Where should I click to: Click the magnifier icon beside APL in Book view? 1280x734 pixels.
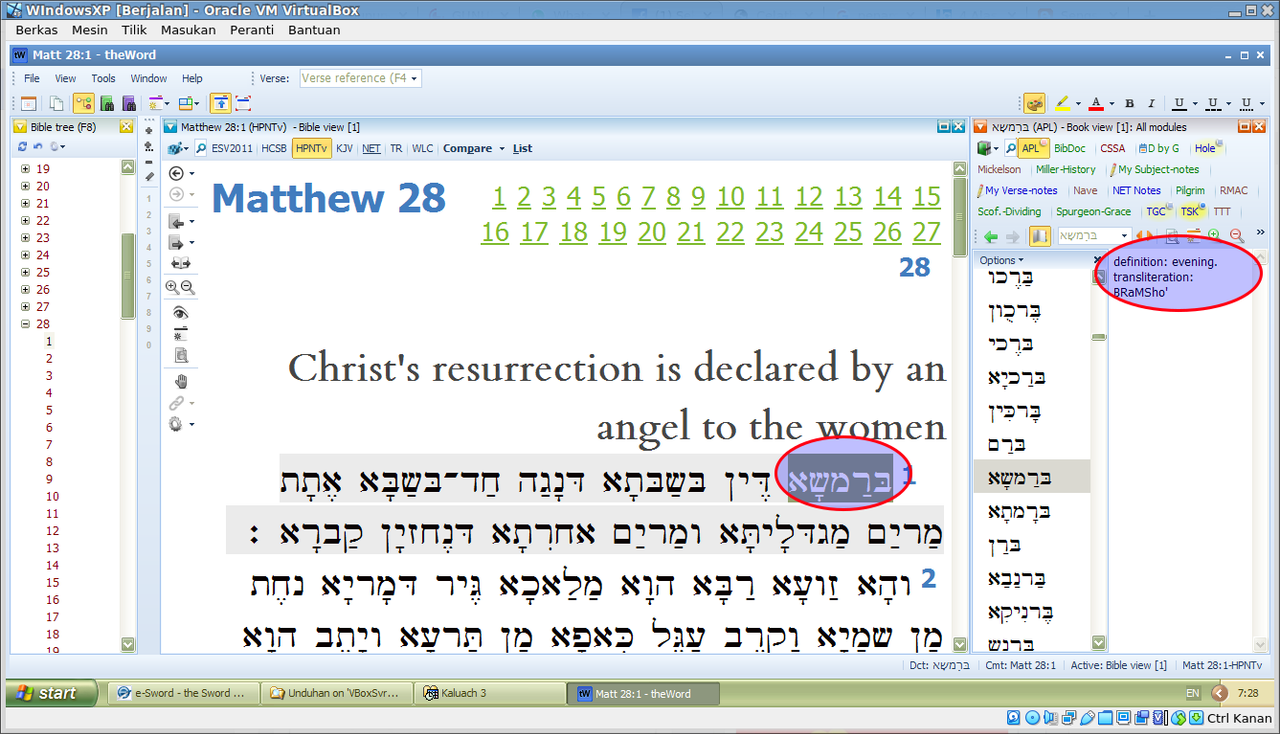1011,148
